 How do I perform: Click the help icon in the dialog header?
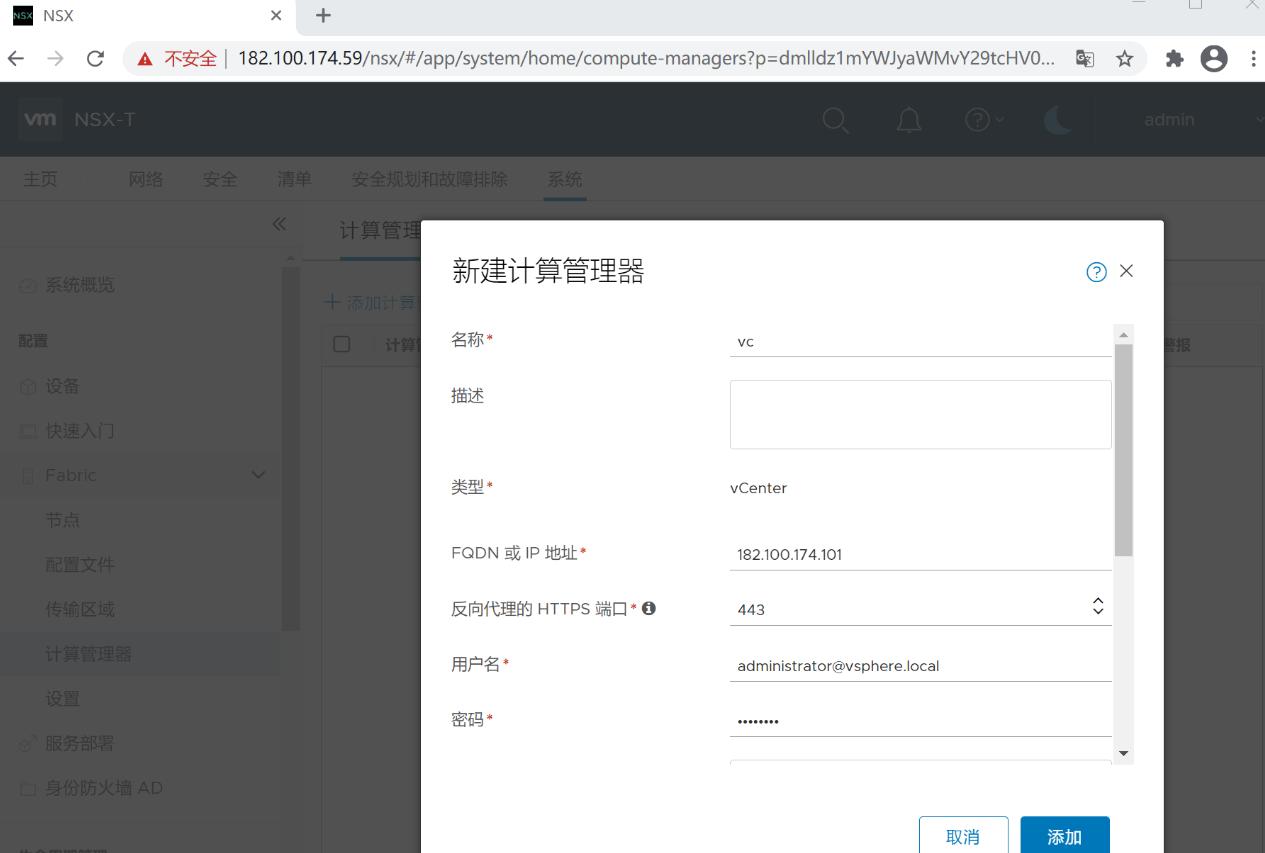pyautogui.click(x=1096, y=272)
